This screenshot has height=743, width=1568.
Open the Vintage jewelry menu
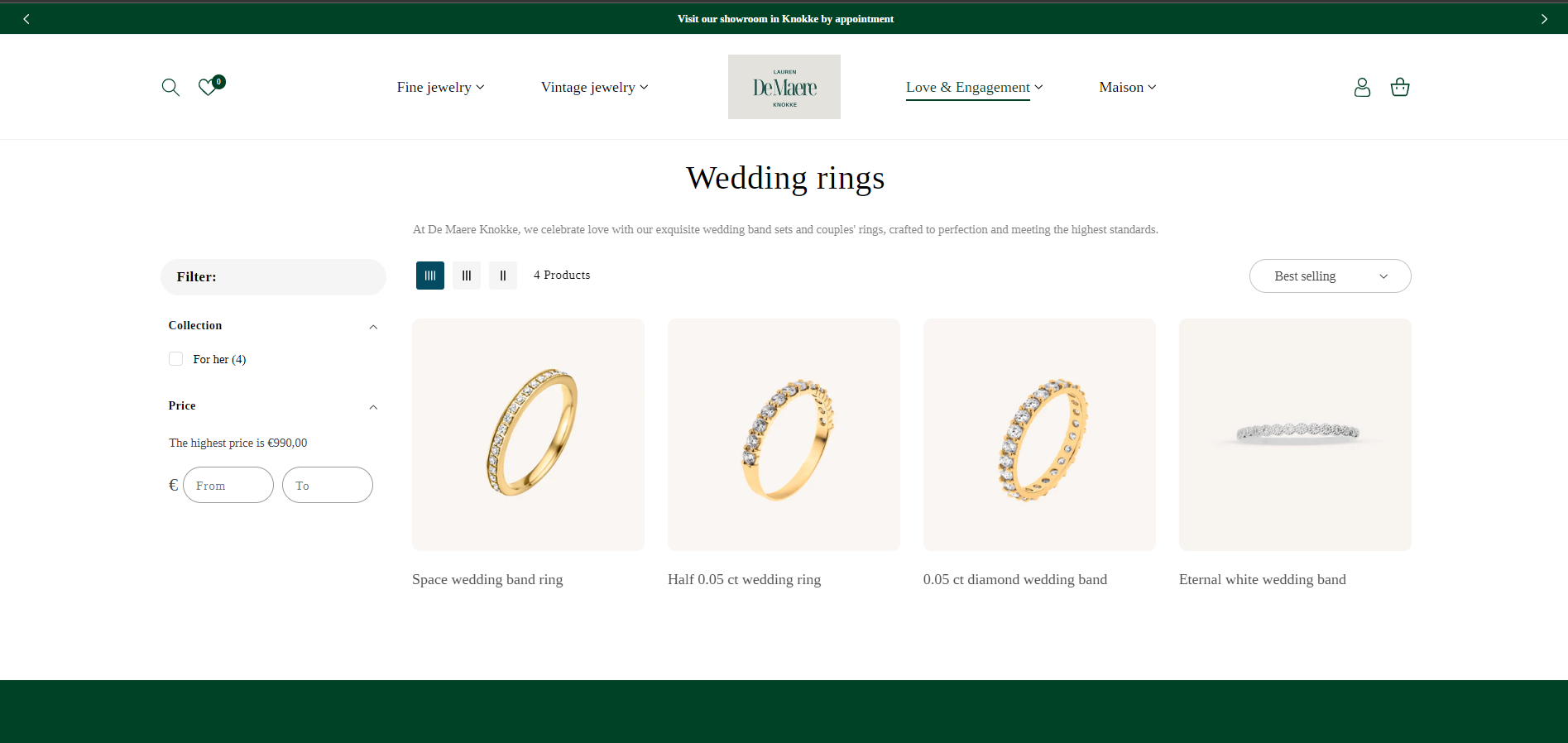click(595, 87)
